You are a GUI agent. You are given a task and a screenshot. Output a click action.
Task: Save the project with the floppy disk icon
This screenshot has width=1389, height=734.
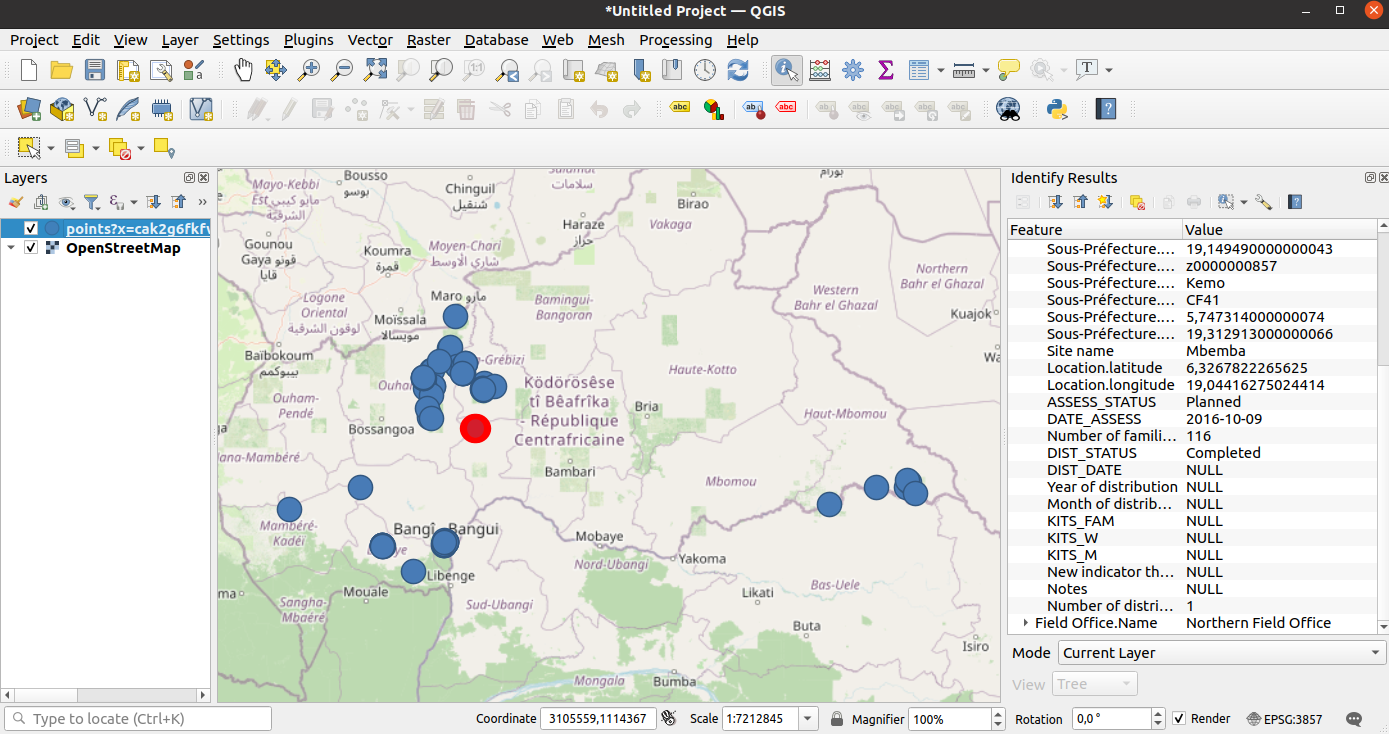click(94, 70)
